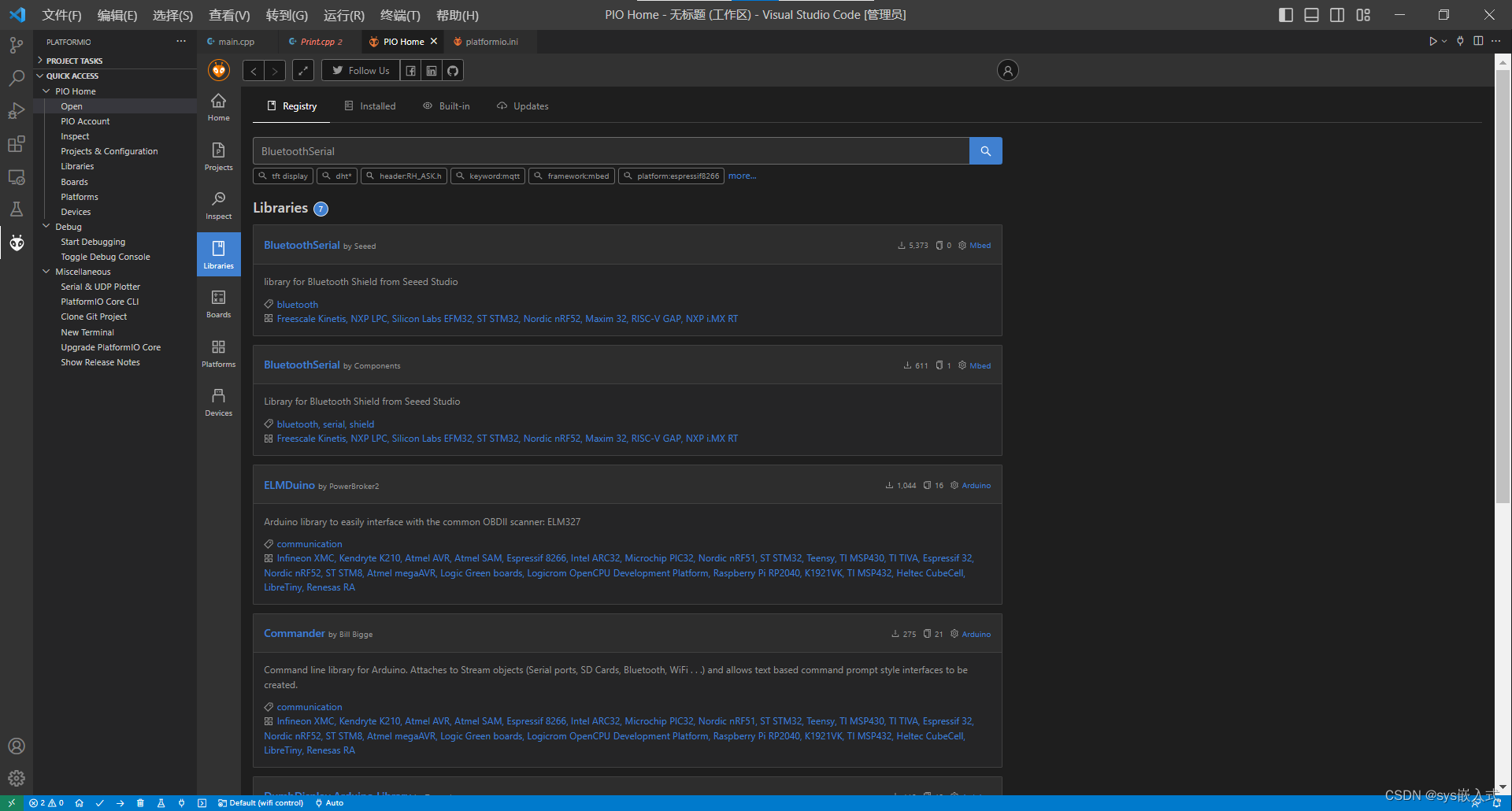1512x811 pixels.
Task: Apply the 'keyword:mqtt' search example
Action: click(x=487, y=176)
